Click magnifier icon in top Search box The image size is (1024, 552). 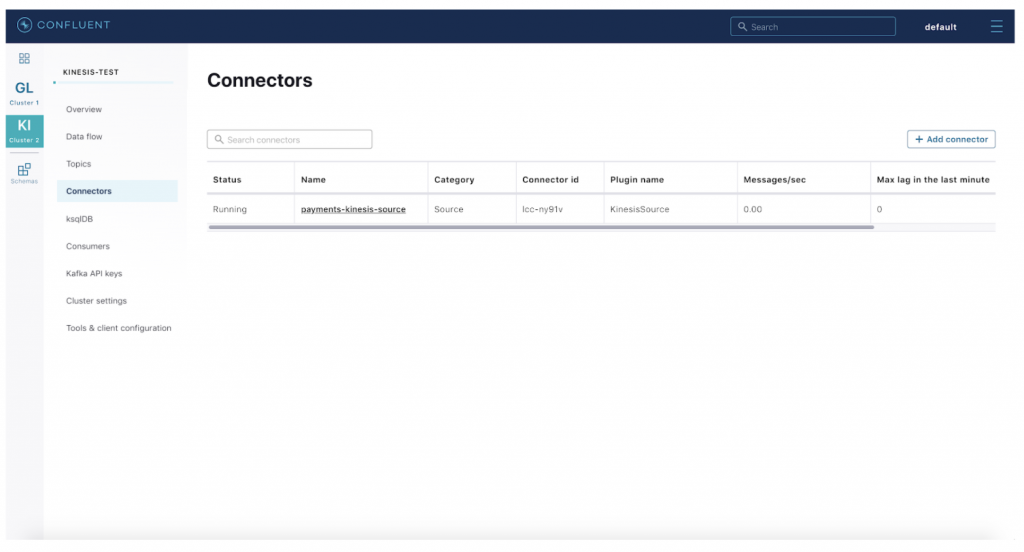click(x=742, y=27)
